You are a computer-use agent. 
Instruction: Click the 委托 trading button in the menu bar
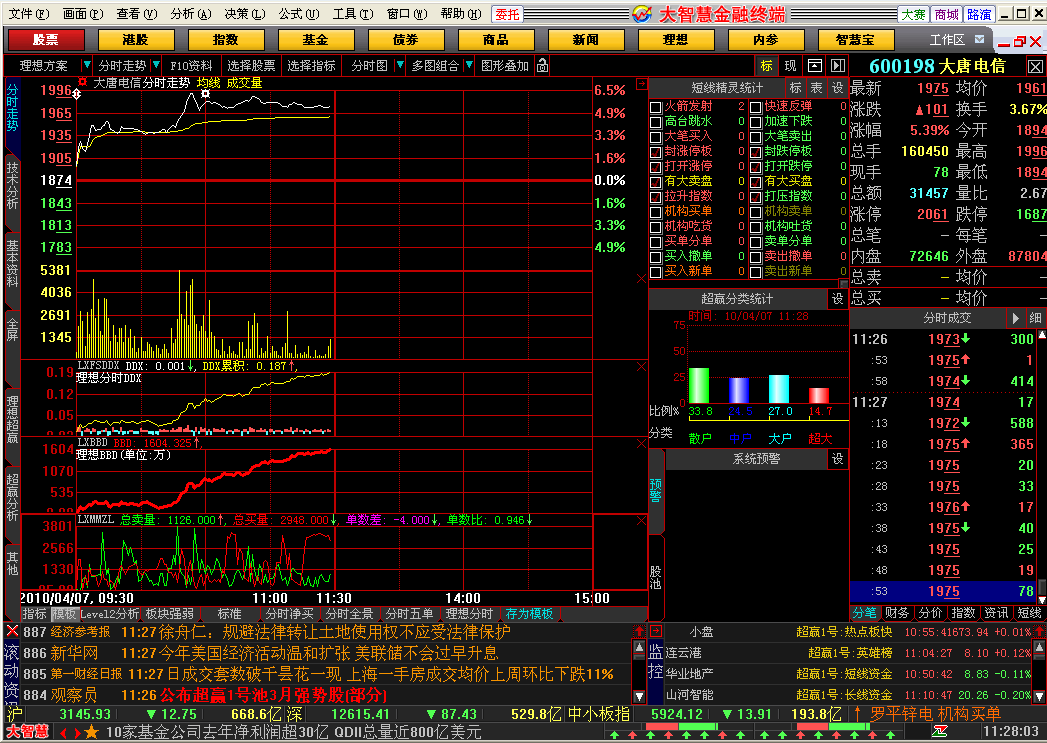pyautogui.click(x=507, y=13)
